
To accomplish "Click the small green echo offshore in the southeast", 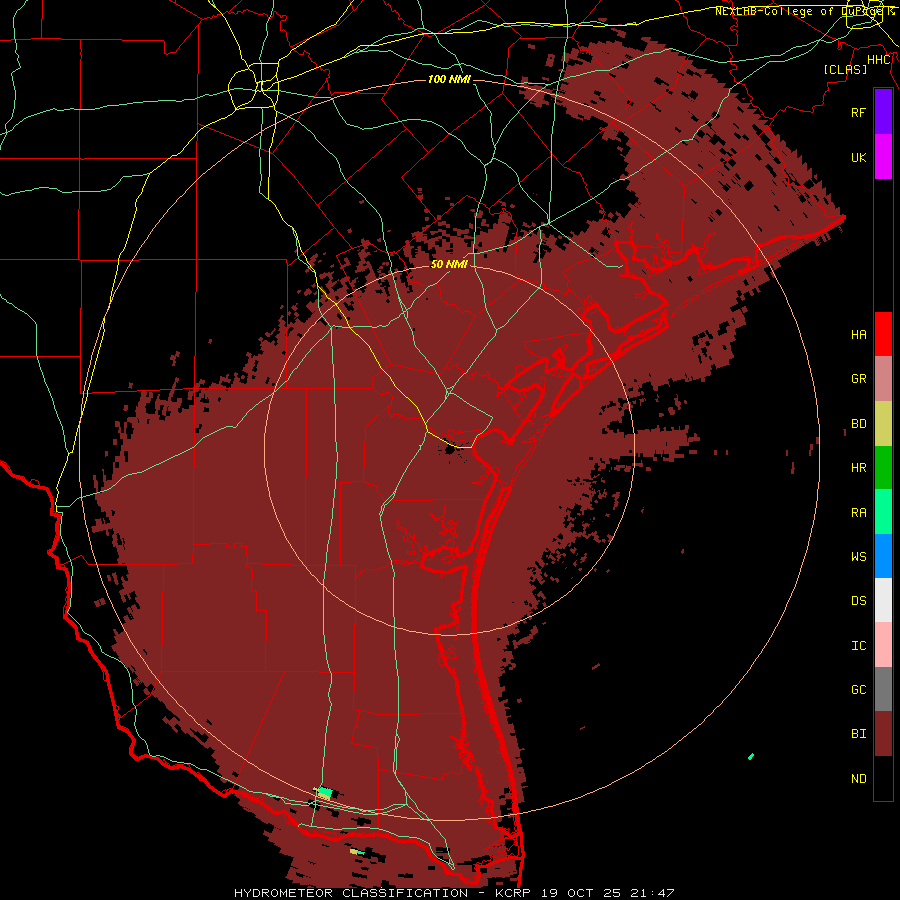I will [x=751, y=757].
